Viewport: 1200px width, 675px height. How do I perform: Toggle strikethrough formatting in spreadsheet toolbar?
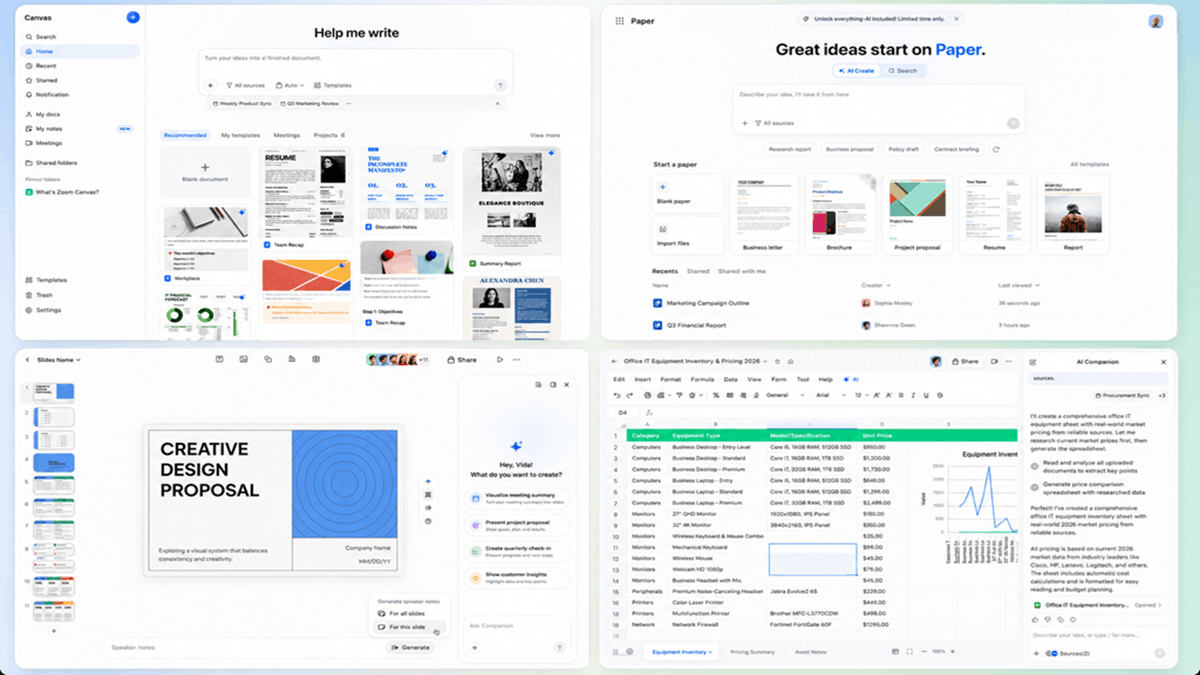[x=939, y=396]
